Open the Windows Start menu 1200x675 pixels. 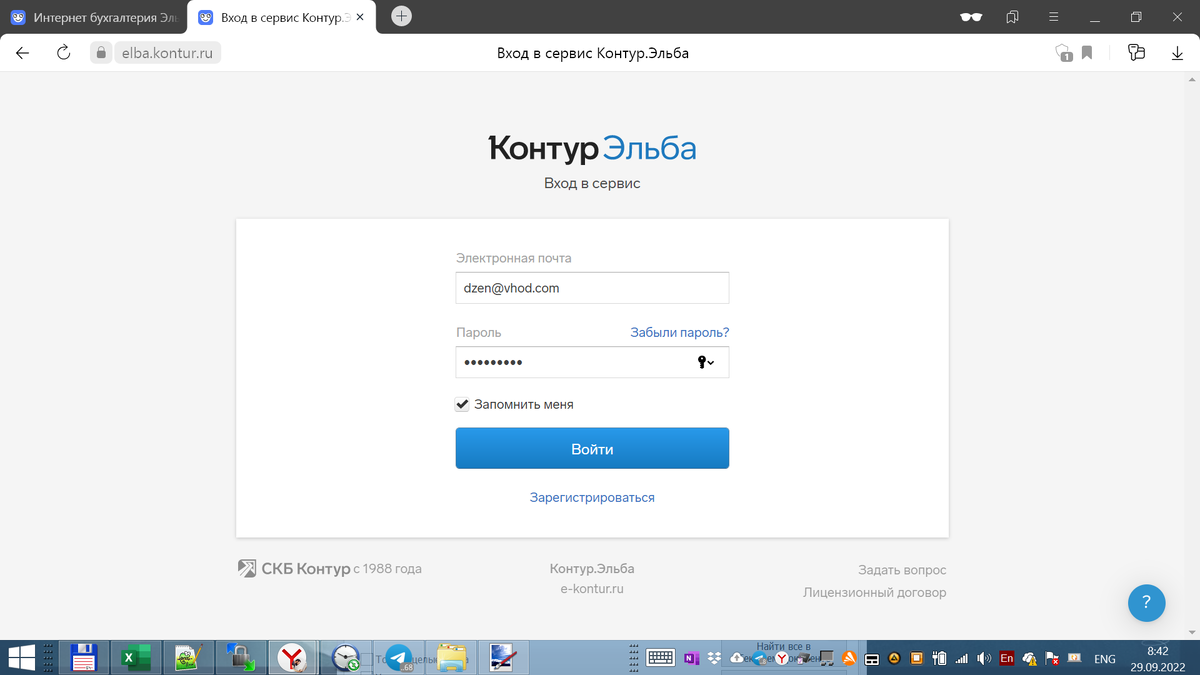click(23, 657)
